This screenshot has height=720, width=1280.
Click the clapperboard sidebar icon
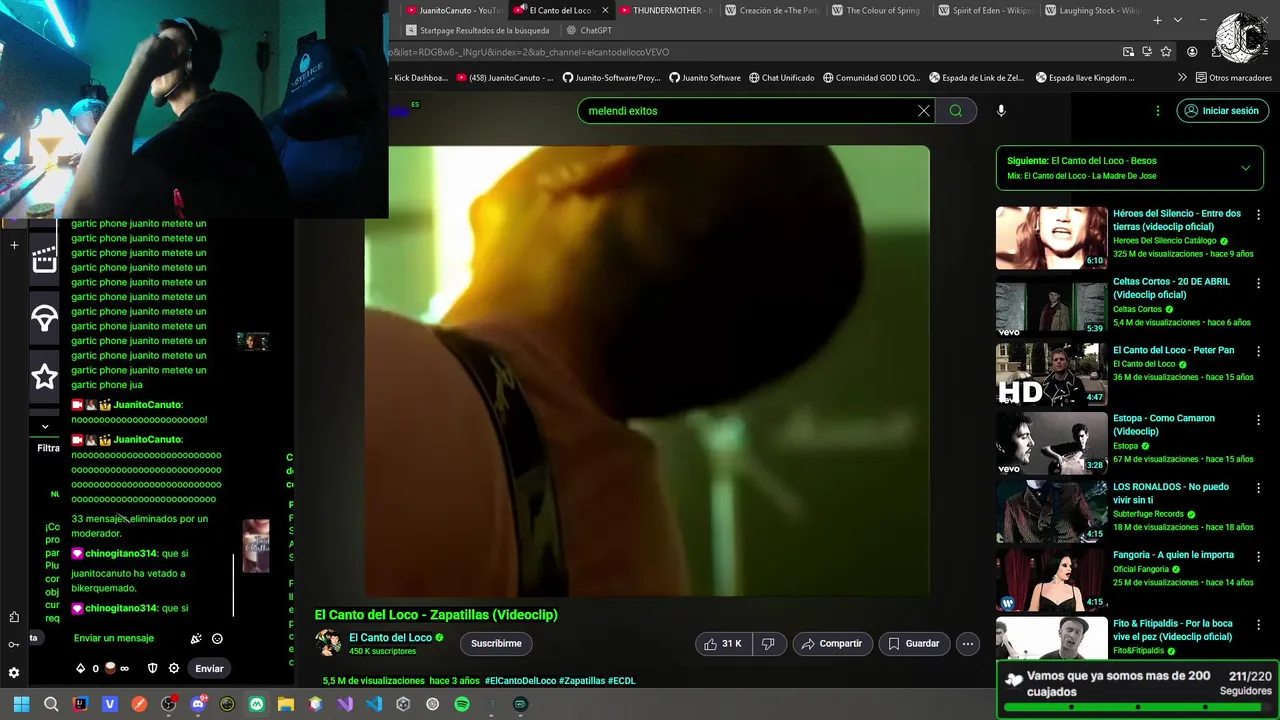click(x=44, y=259)
